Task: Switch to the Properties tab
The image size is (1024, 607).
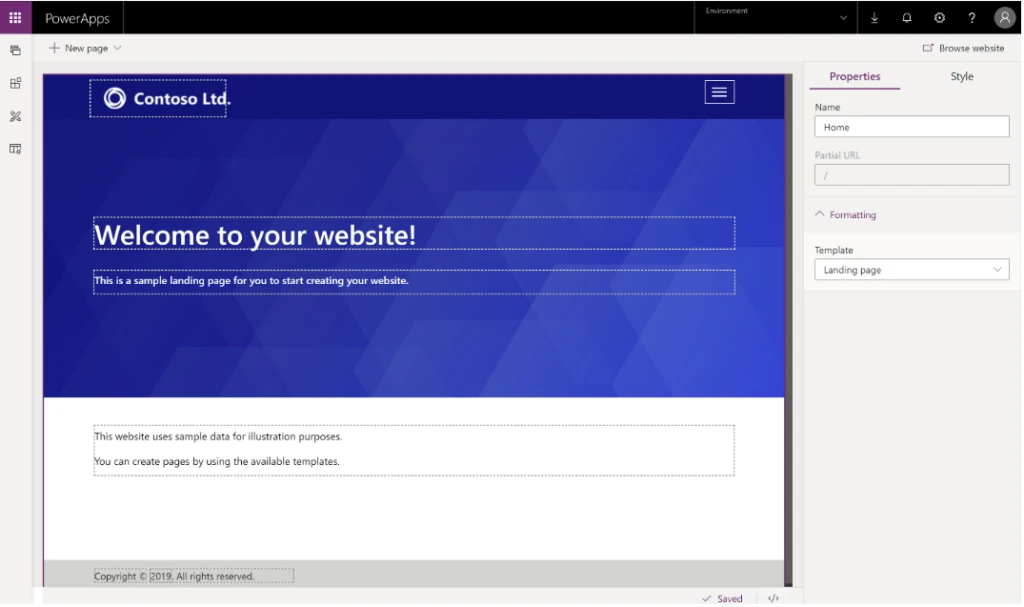Action: coord(854,76)
